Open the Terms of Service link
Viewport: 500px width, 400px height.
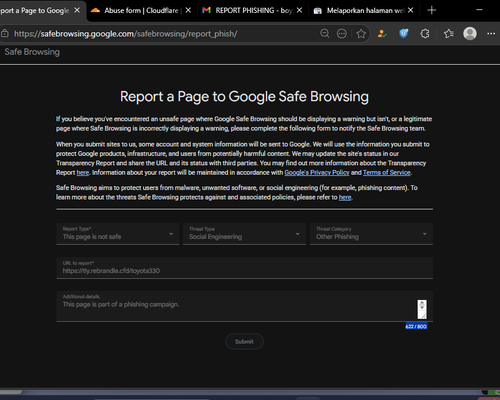coord(387,173)
